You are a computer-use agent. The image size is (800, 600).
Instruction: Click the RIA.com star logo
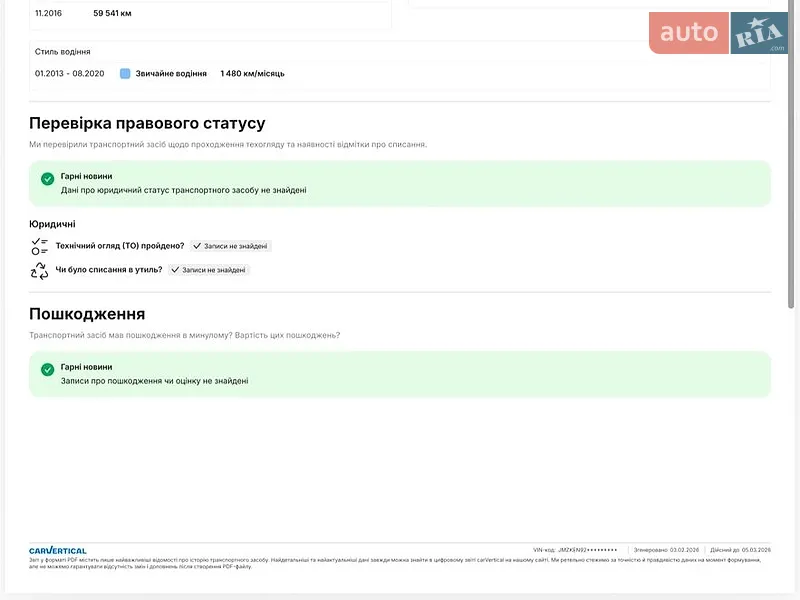coord(759,33)
